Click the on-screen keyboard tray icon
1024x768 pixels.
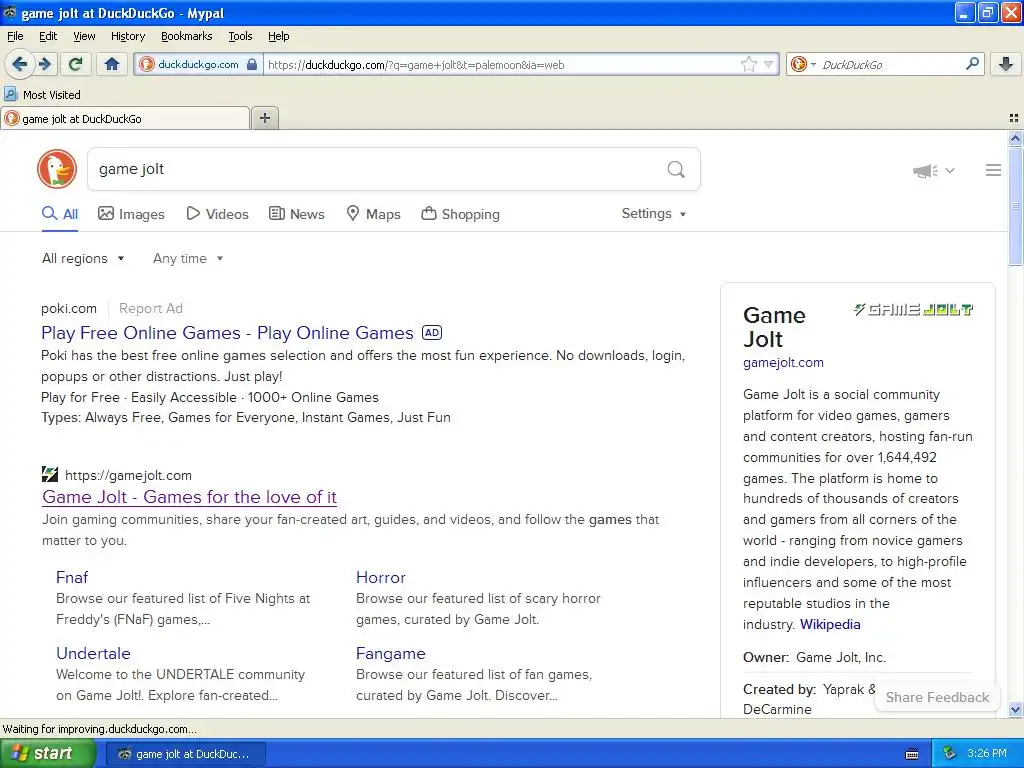click(x=912, y=754)
